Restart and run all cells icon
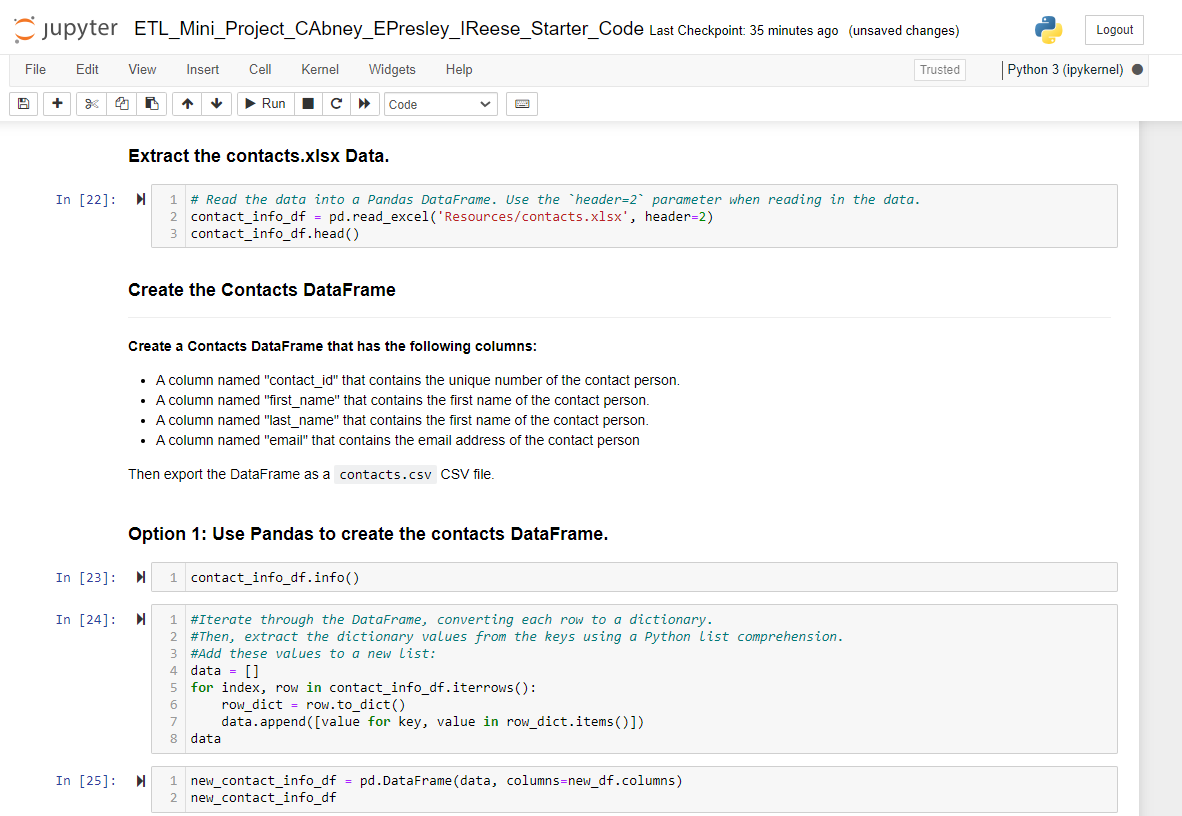Screen dimensions: 1182x816 click(x=364, y=103)
